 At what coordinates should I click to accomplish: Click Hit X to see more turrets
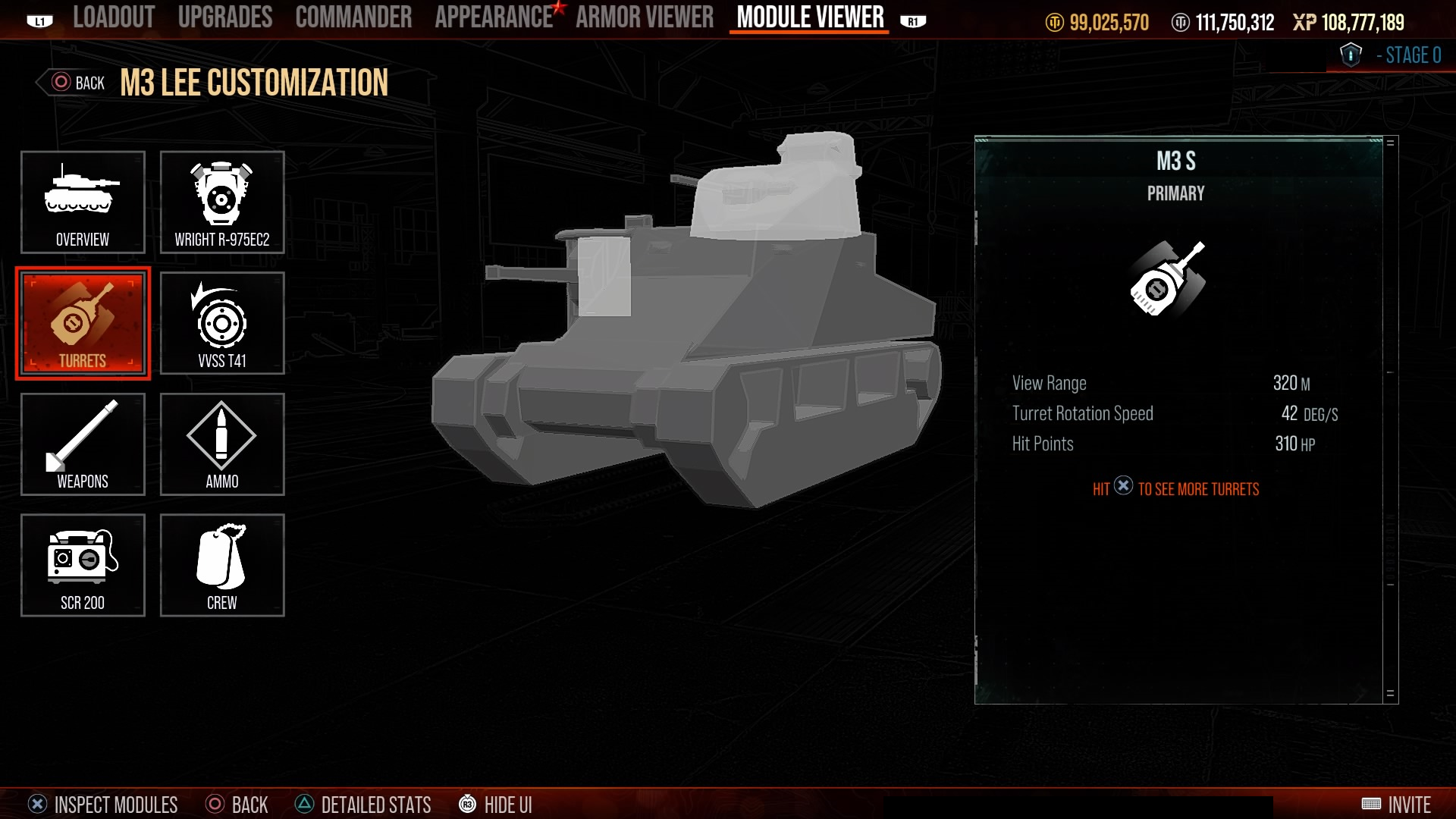tap(1175, 488)
